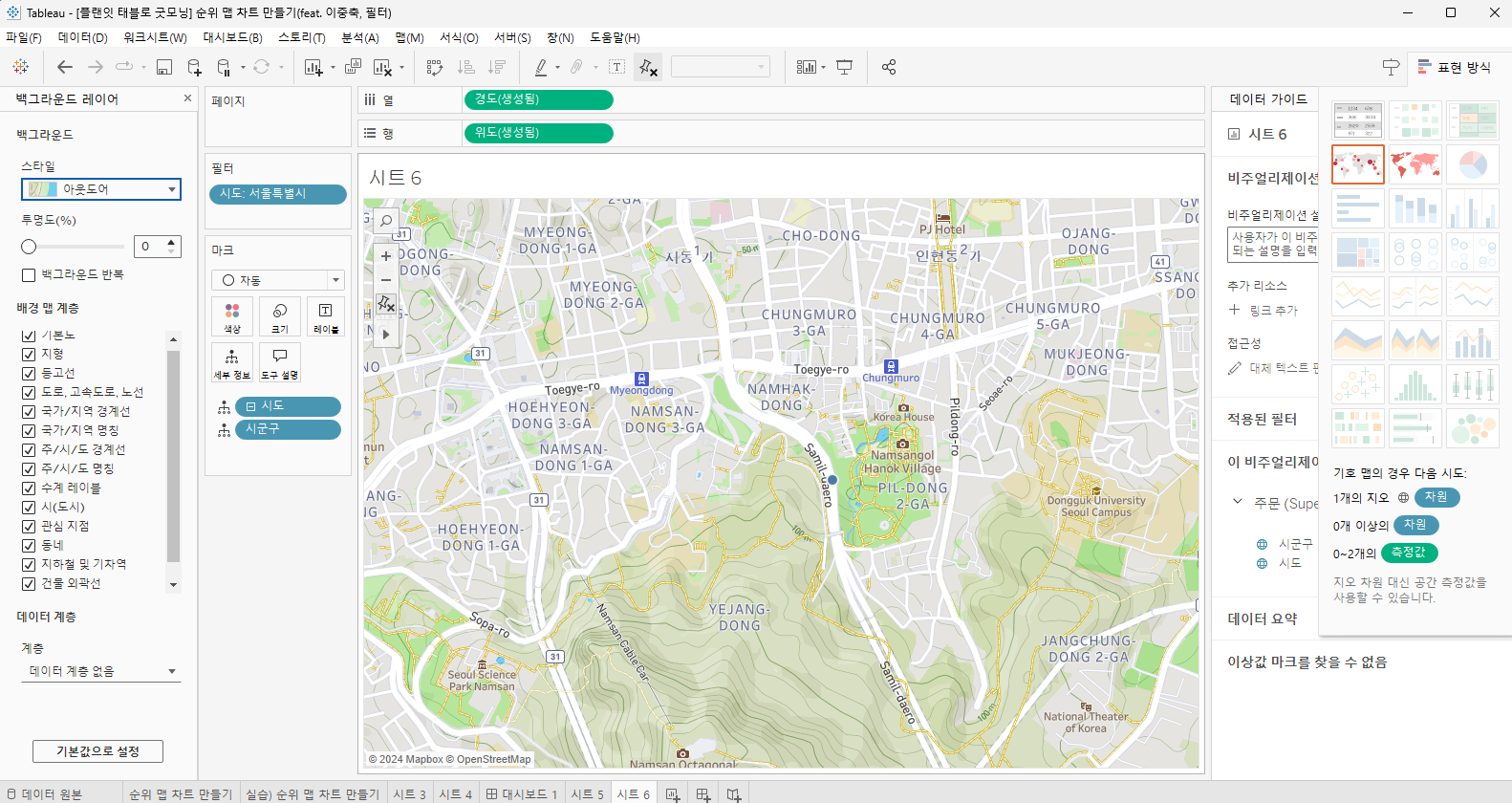Click the highlight pen toolbar icon

point(541,67)
